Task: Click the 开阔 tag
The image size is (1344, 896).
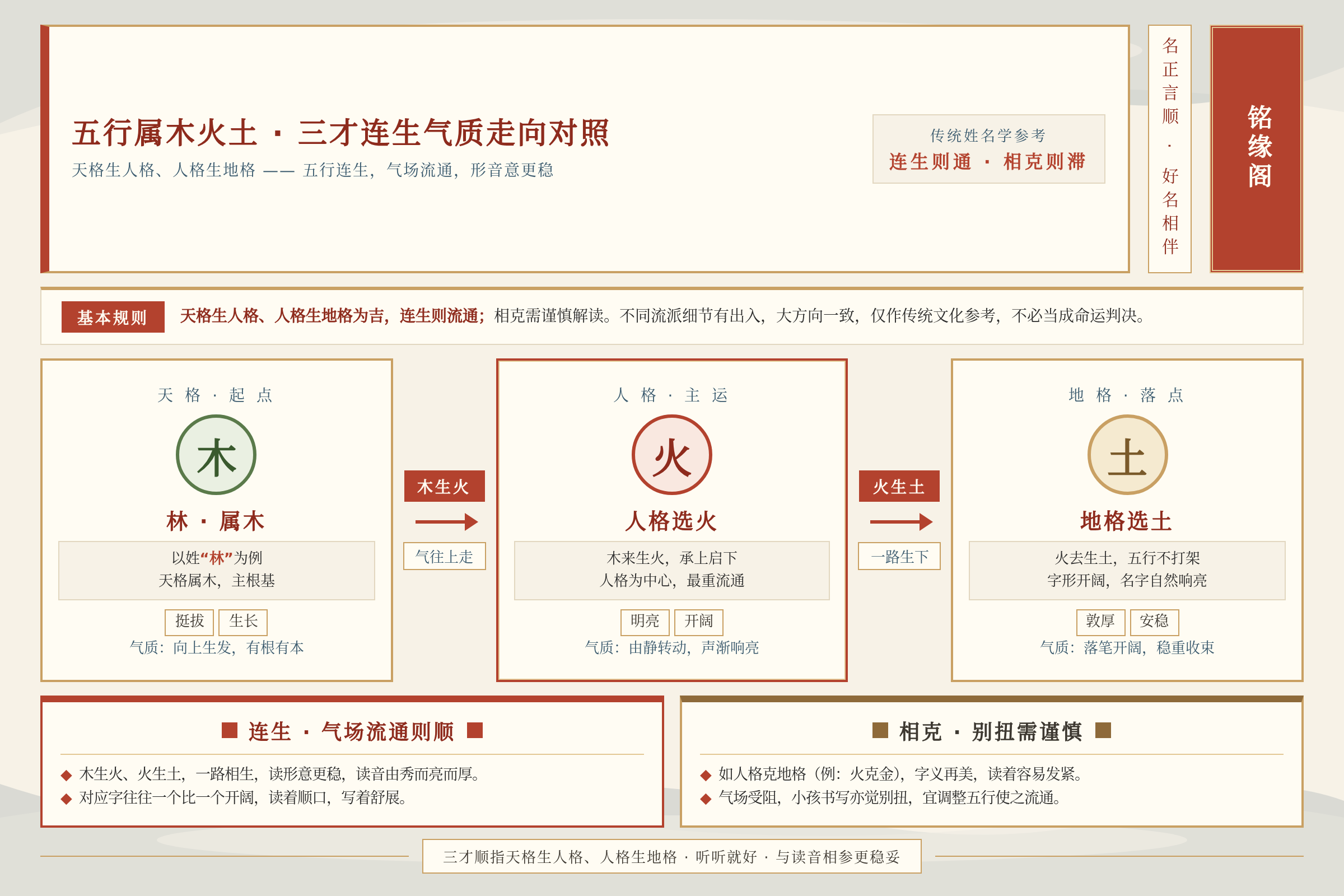Action: [x=698, y=622]
